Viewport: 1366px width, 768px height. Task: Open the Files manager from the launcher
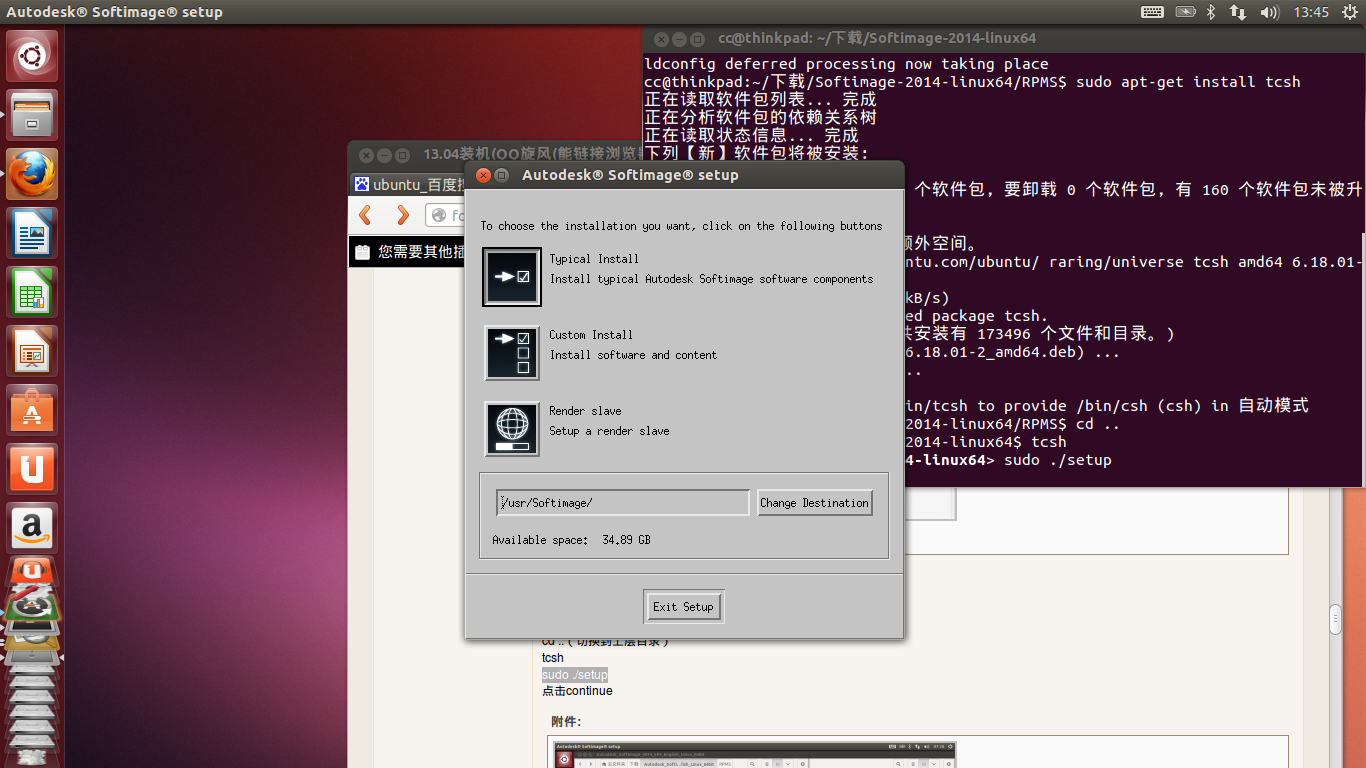(x=32, y=116)
